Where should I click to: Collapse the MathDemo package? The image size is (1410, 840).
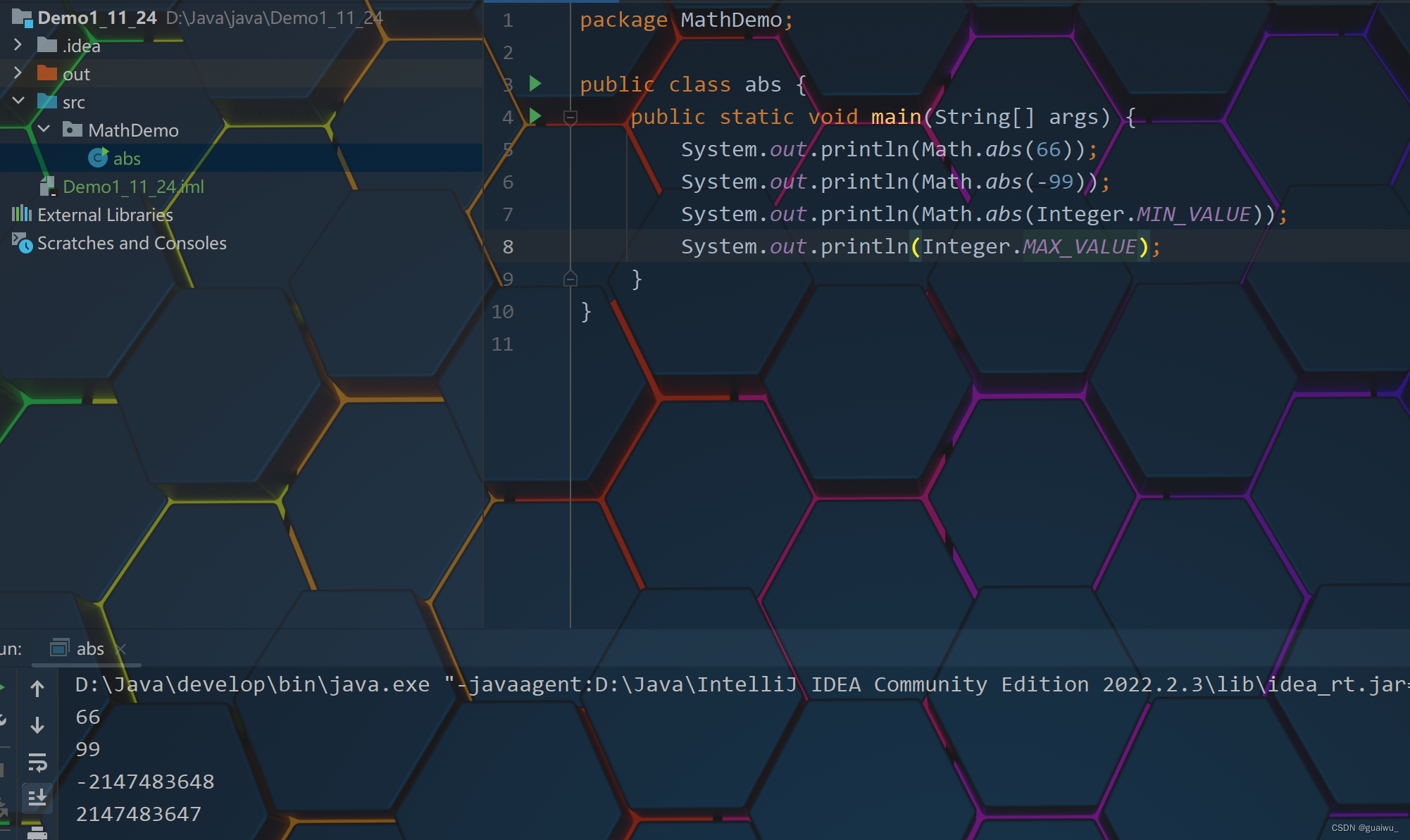[44, 130]
